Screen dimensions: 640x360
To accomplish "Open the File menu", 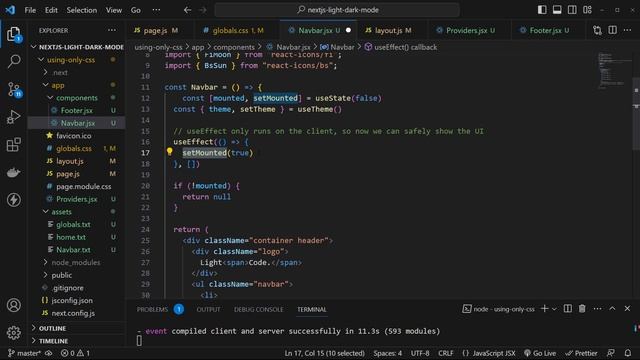I will pos(30,10).
